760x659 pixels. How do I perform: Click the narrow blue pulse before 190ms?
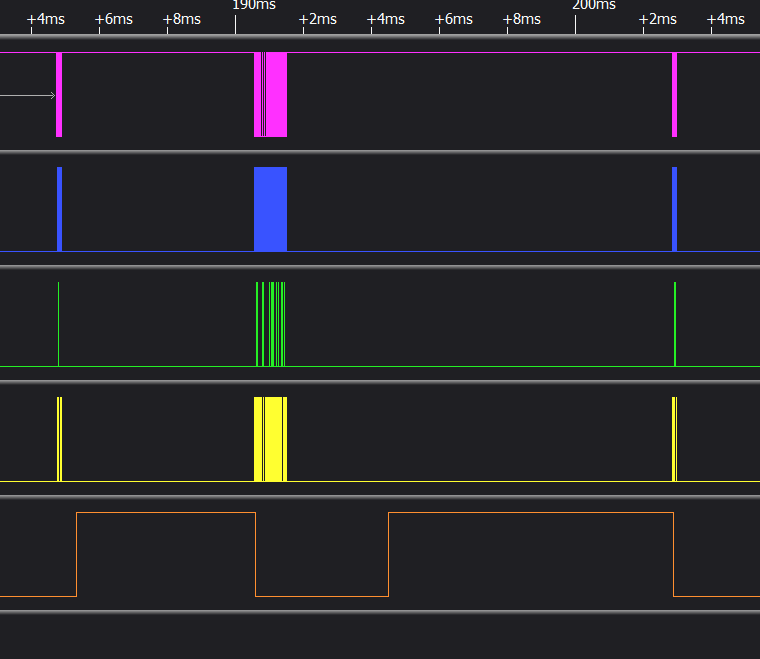[x=60, y=209]
